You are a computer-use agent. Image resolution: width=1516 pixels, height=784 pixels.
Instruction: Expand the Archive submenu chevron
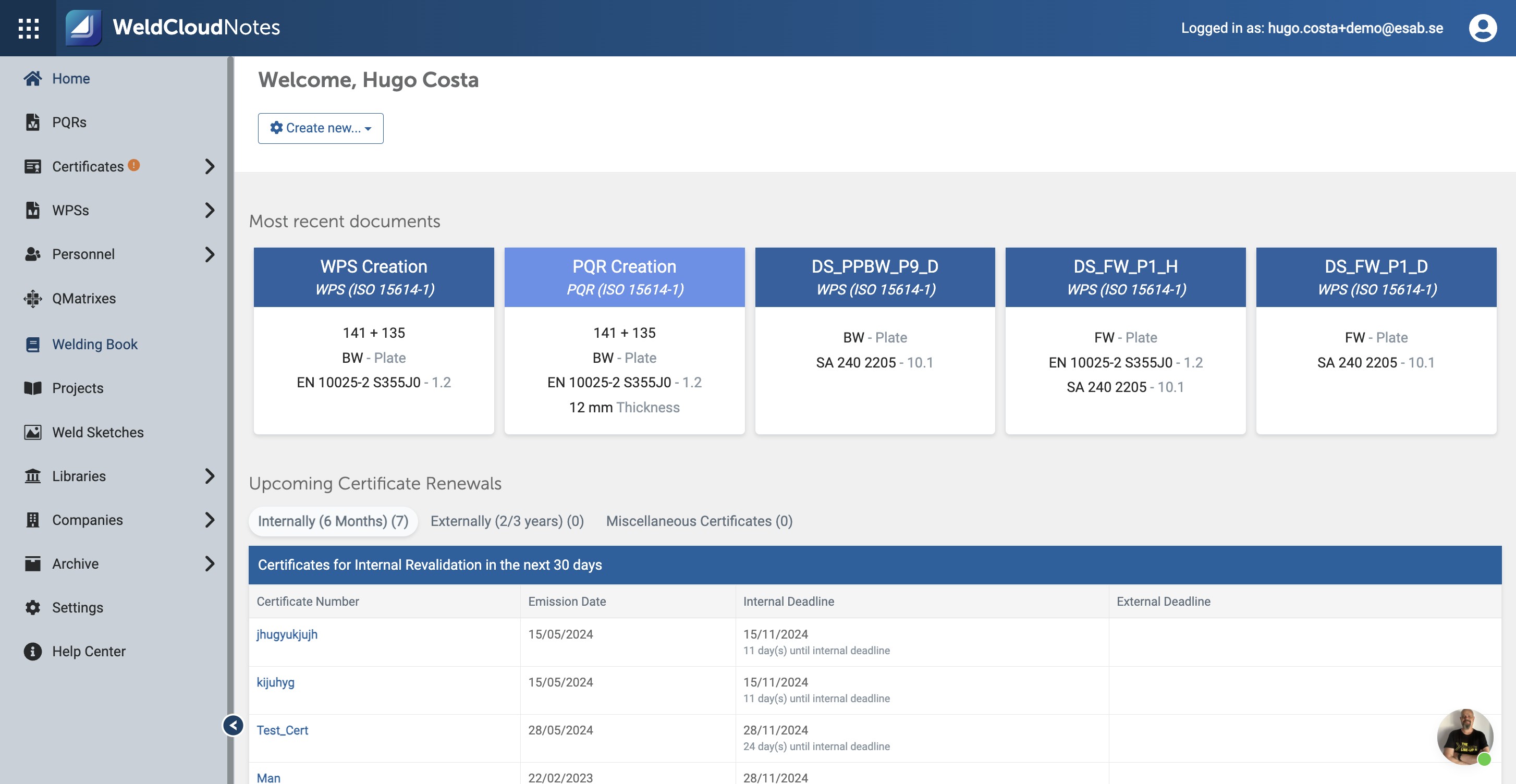(210, 563)
